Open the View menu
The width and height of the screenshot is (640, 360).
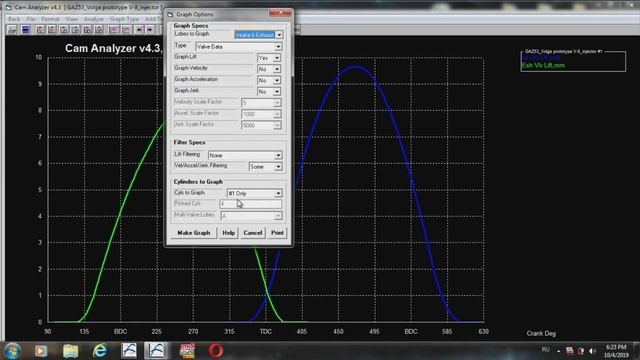pyautogui.click(x=71, y=19)
